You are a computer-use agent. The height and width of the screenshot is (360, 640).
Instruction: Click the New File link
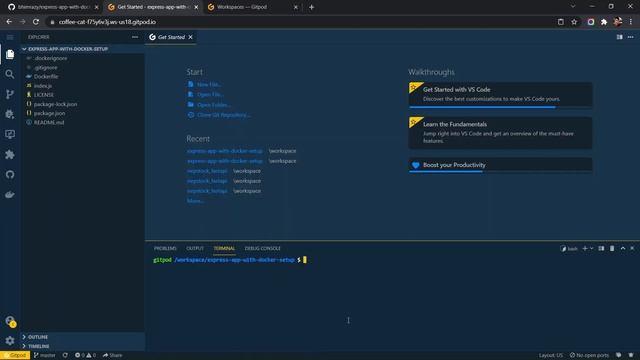[x=204, y=84]
